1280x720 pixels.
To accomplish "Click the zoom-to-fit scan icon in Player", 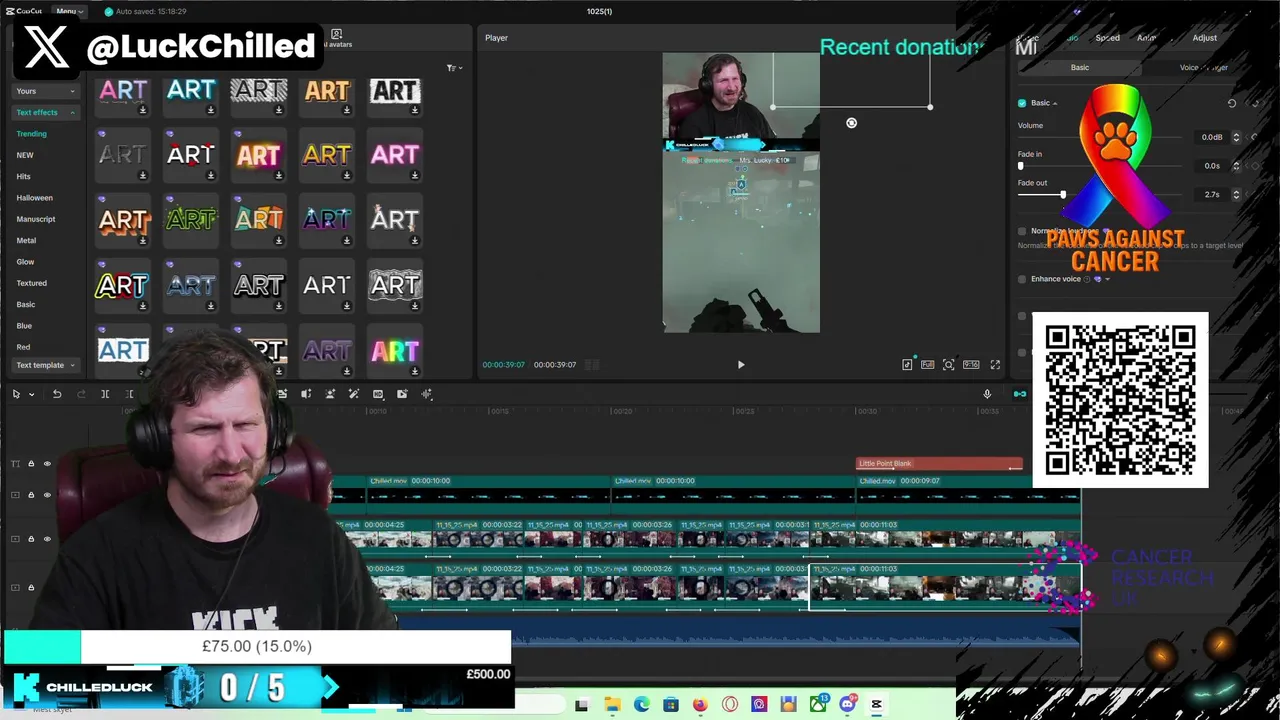I will (x=949, y=365).
